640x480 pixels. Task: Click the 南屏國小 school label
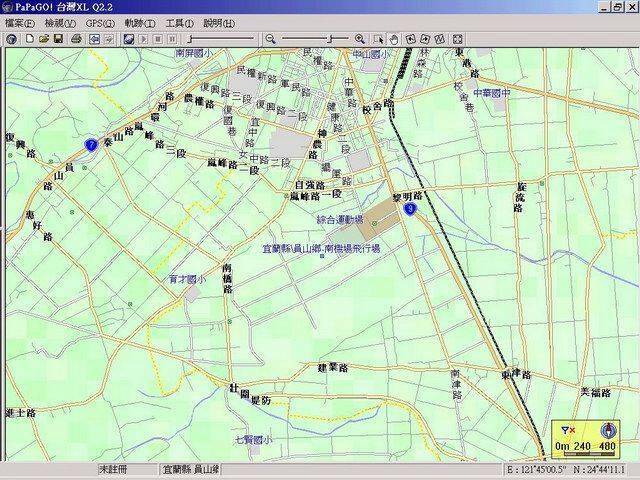click(194, 53)
